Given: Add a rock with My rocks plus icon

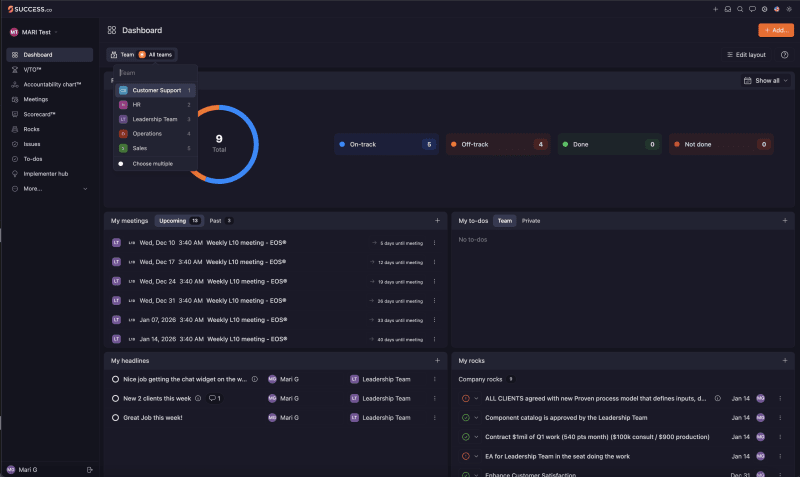Looking at the screenshot, I should coord(785,360).
